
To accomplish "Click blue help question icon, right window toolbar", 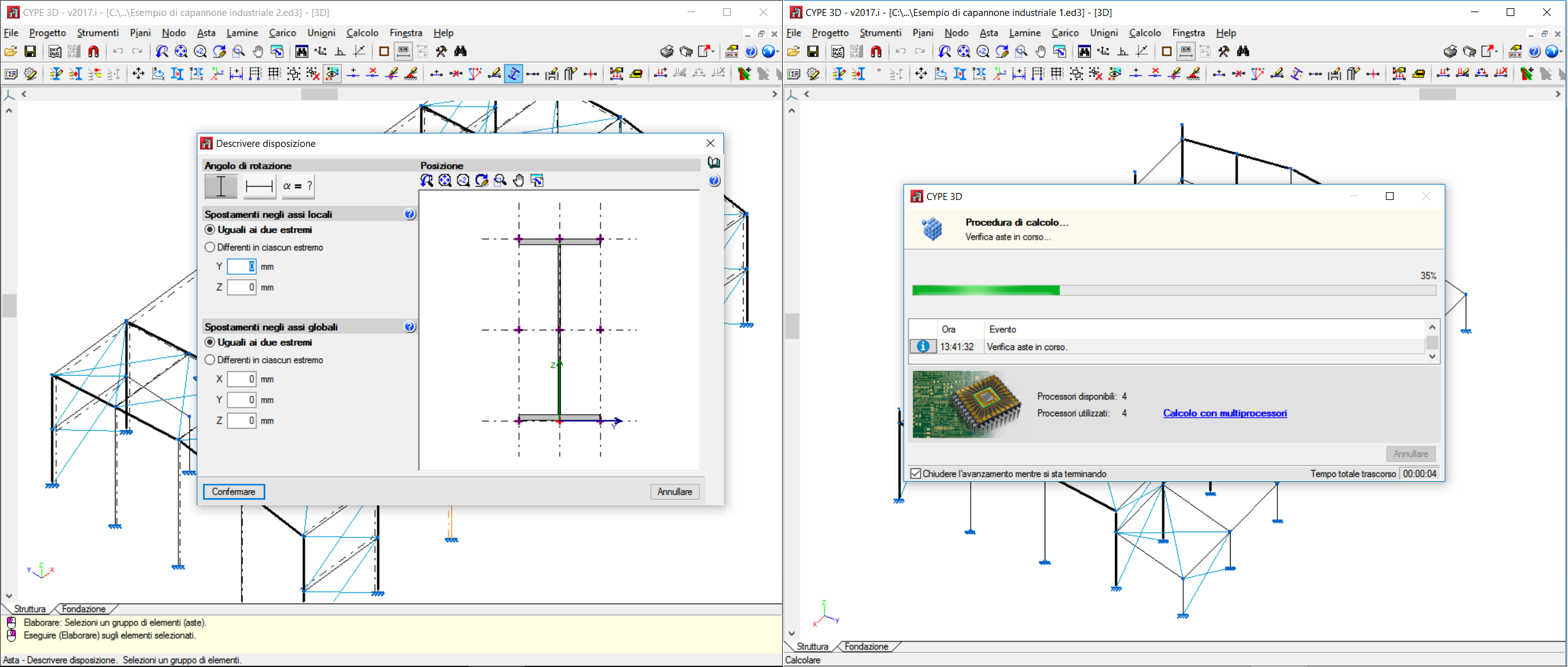I will click(1534, 52).
